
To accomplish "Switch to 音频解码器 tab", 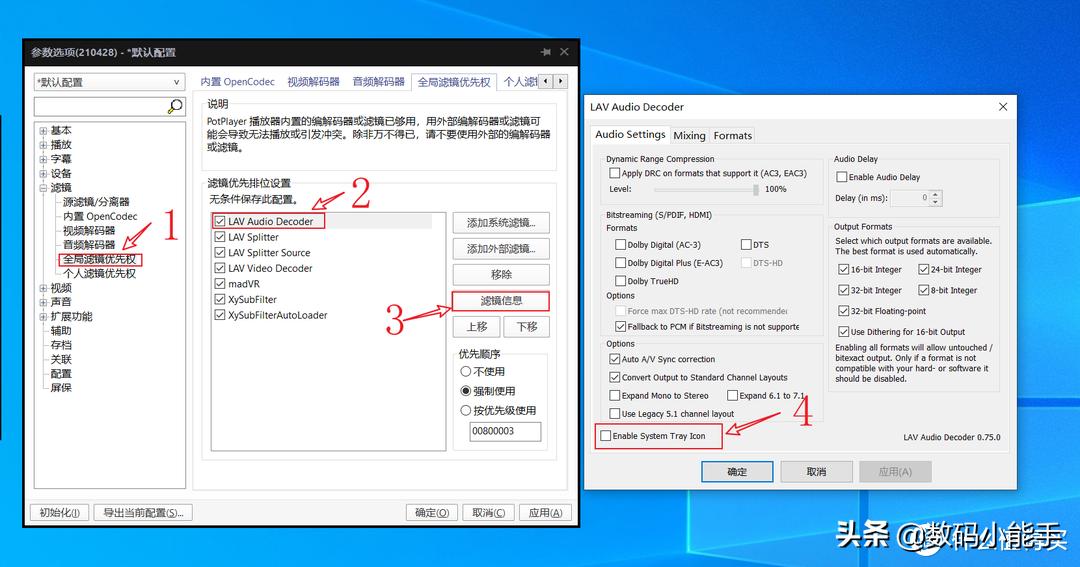I will (378, 81).
